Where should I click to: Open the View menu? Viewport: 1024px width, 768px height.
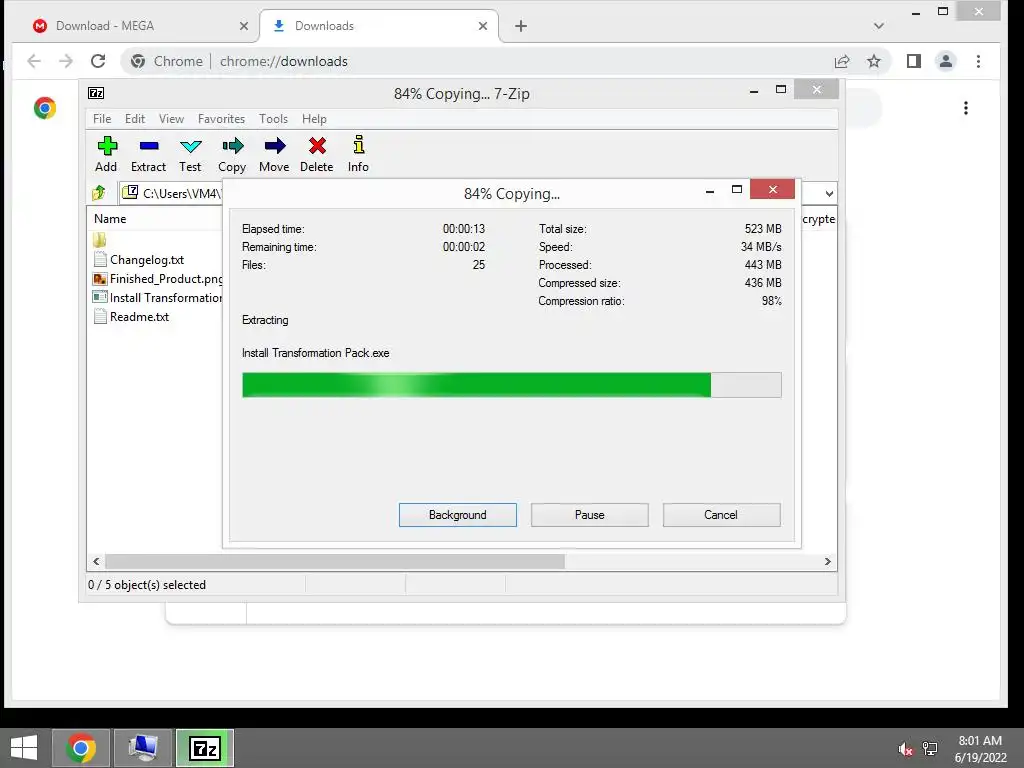171,119
